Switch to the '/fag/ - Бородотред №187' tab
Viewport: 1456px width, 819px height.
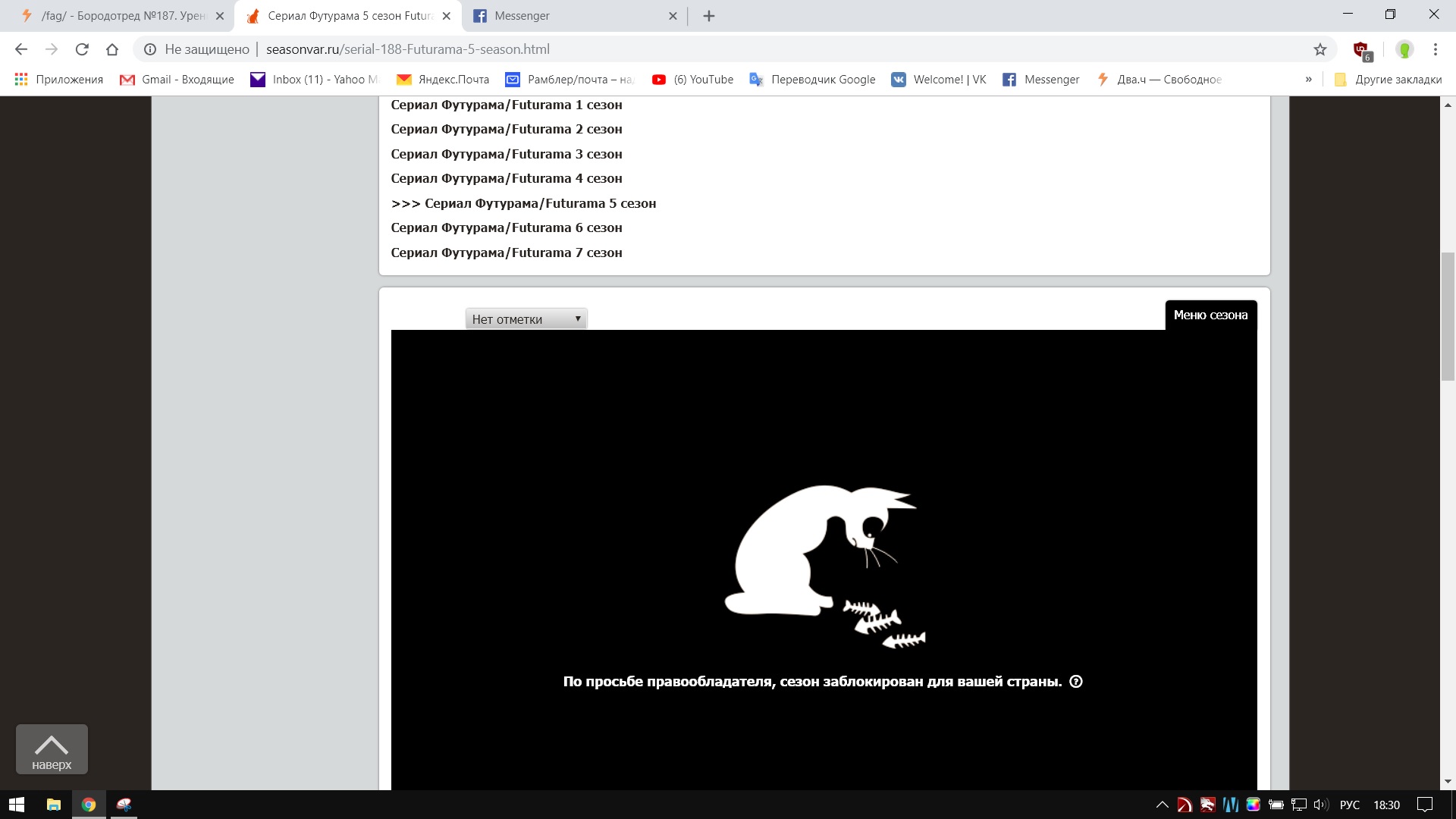click(121, 16)
